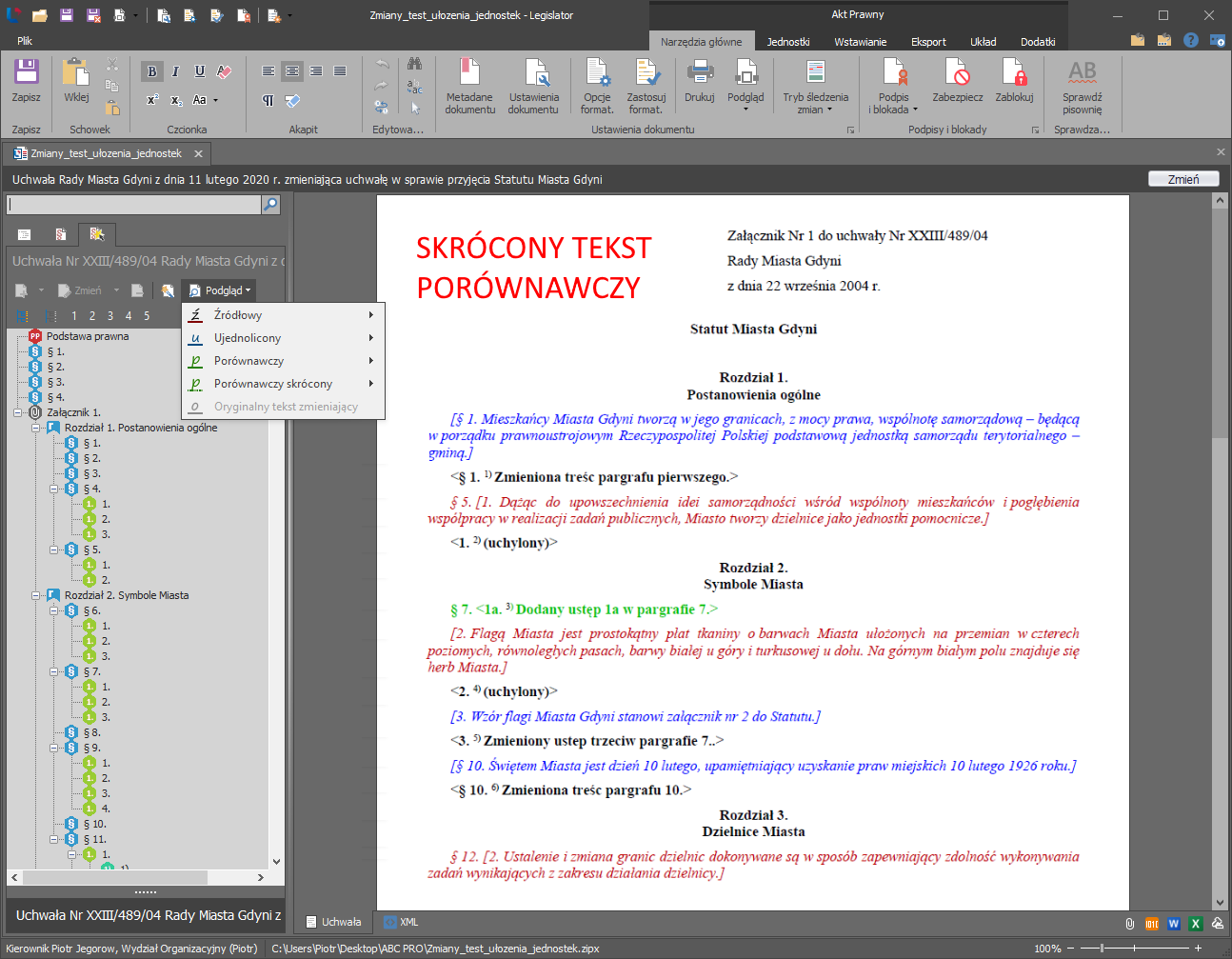Open the Jednostki ribbon tab
The width and height of the screenshot is (1232, 959).
[788, 42]
